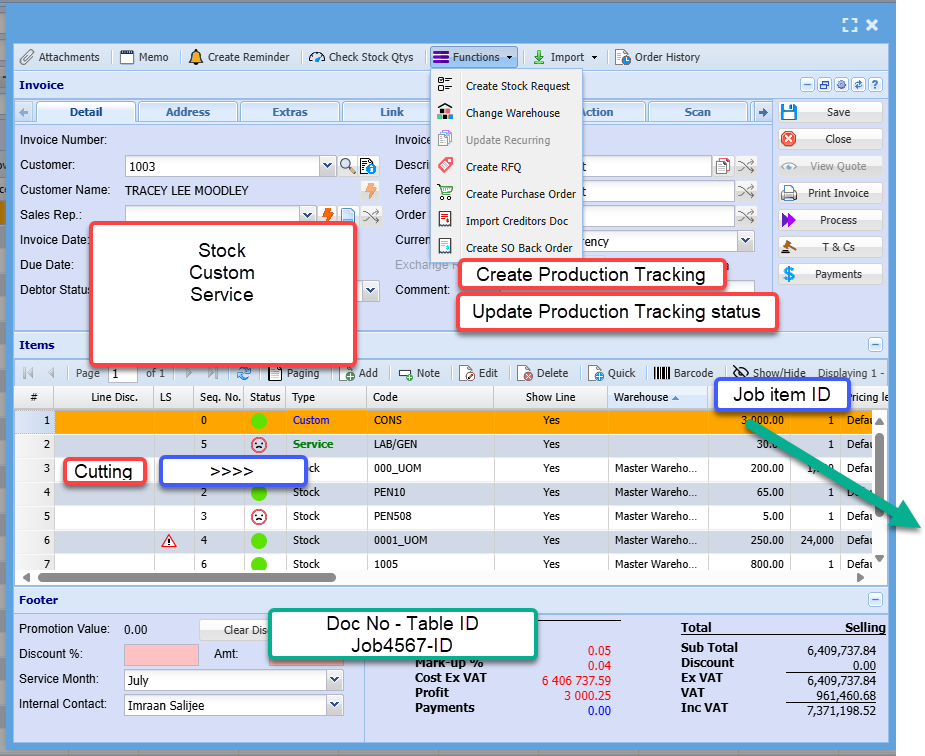
Task: Refresh the items grid
Action: (244, 373)
